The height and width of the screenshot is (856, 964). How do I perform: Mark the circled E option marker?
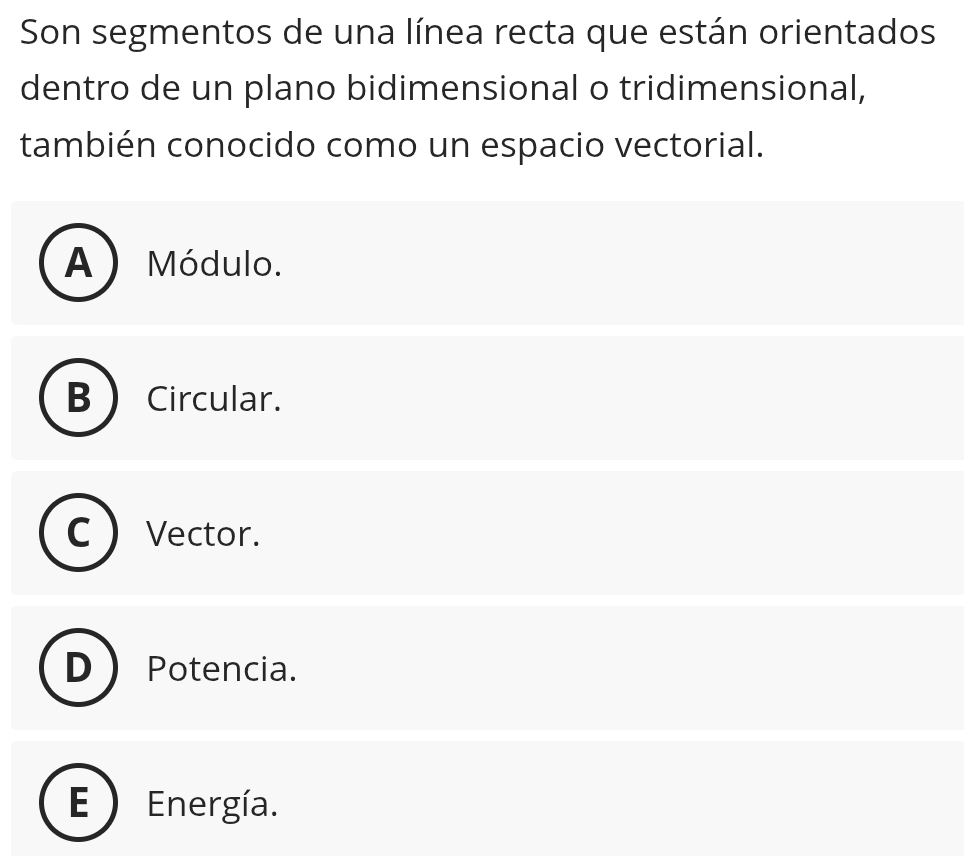(77, 804)
